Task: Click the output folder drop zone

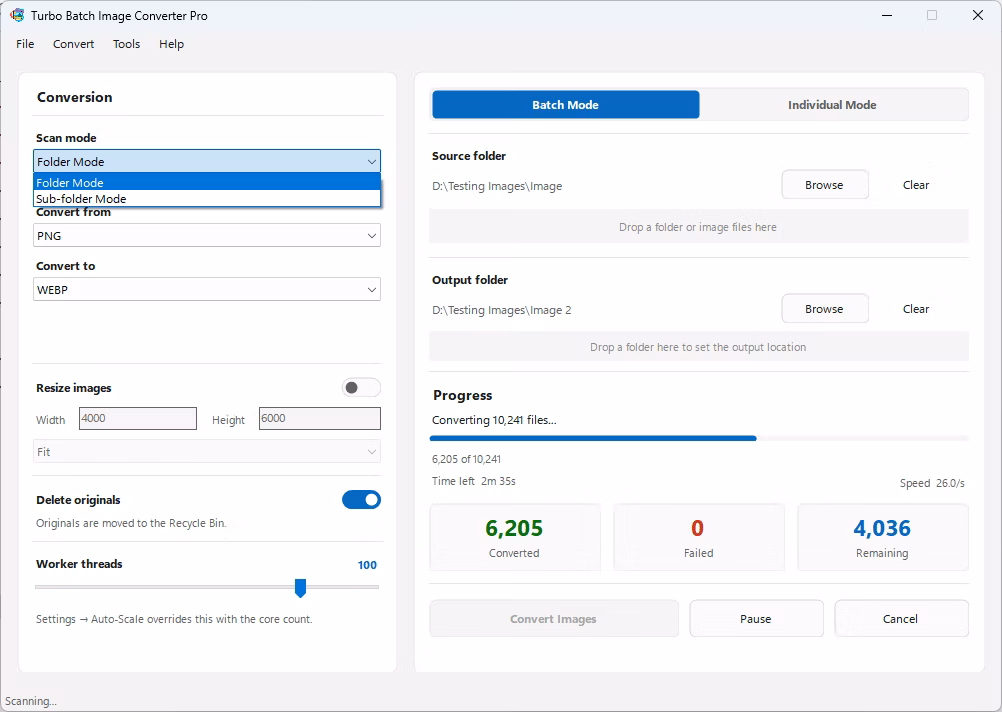Action: (698, 347)
